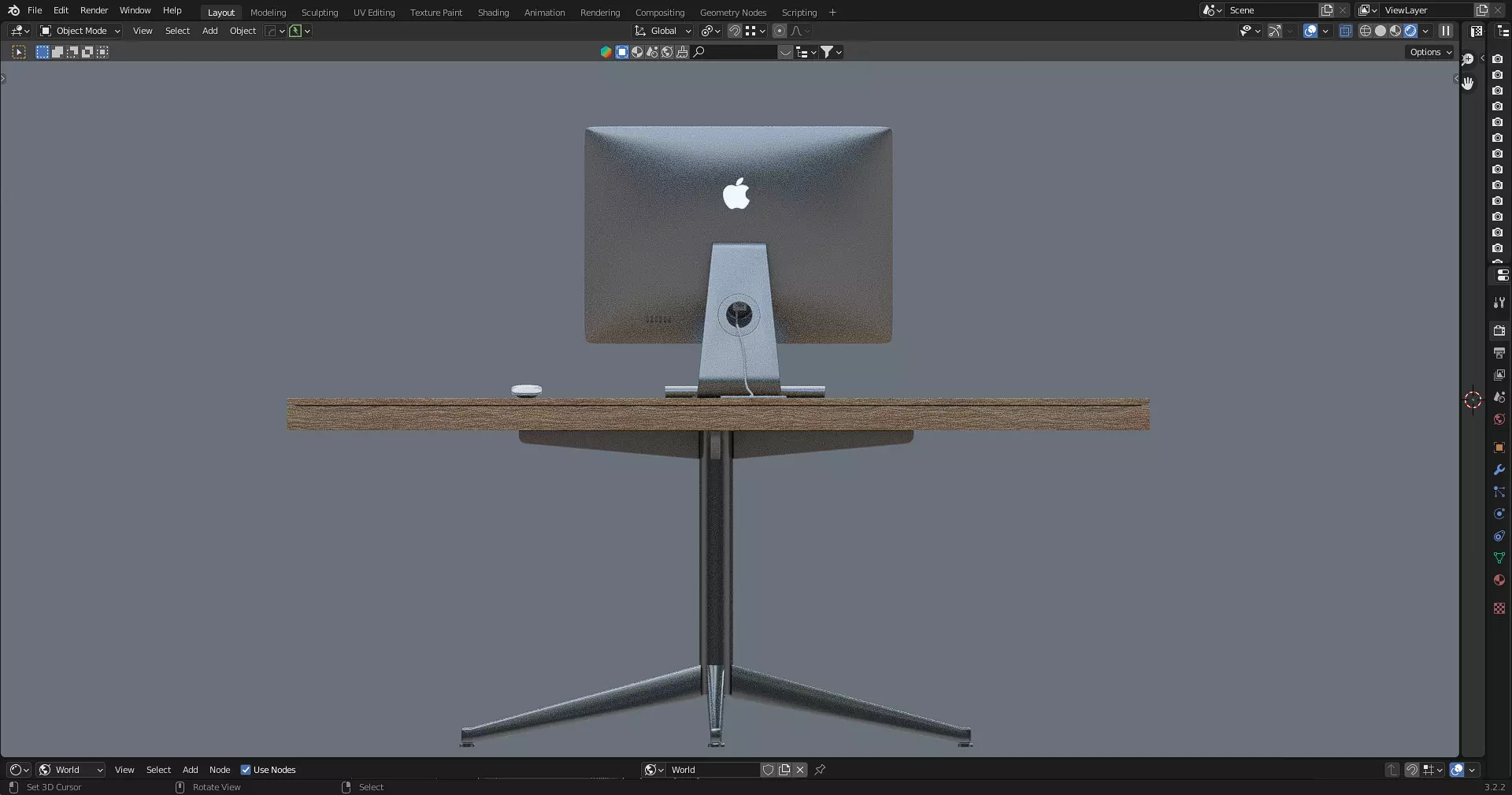Switch to wireframe viewport shading

1366,31
